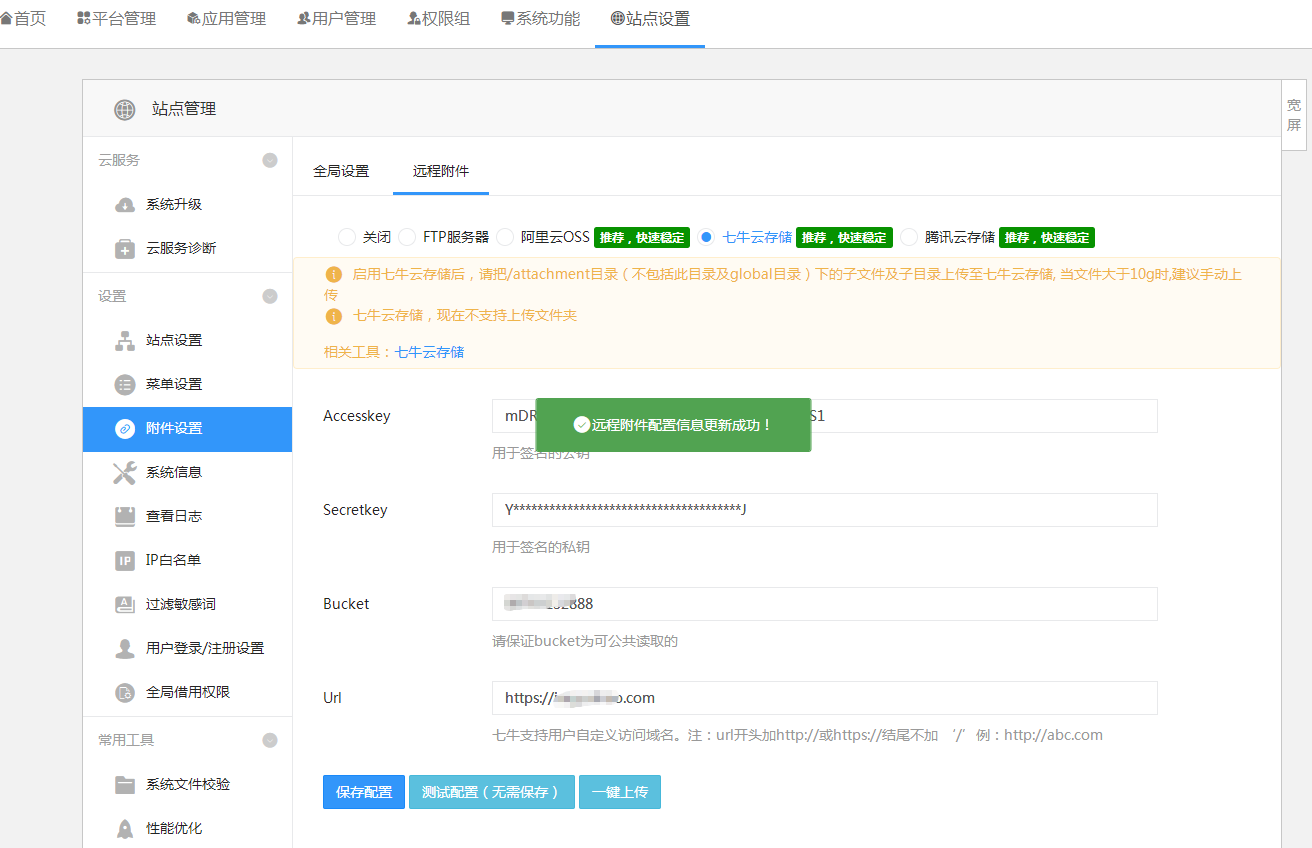Select the FTP服务器 radio option
1312x848 pixels.
406,237
